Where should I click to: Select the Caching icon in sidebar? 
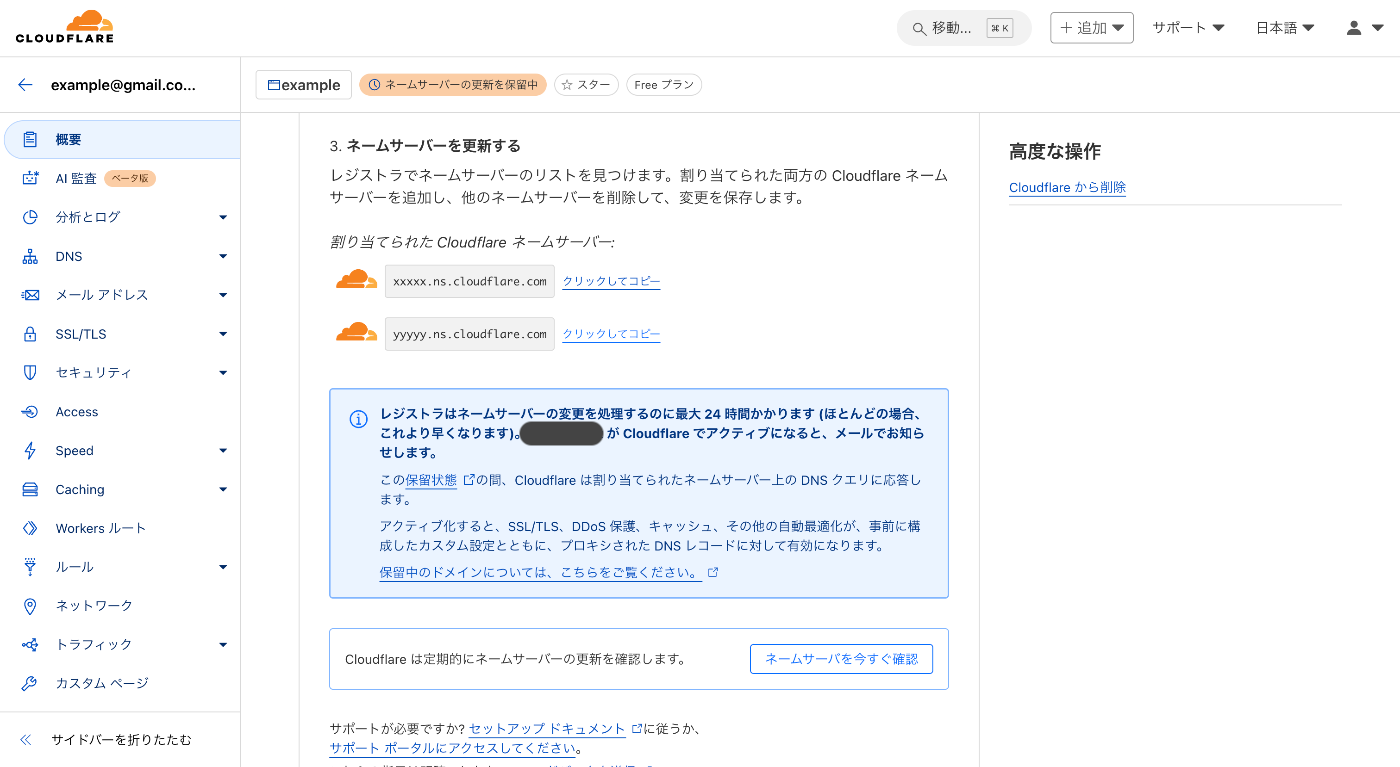31,489
